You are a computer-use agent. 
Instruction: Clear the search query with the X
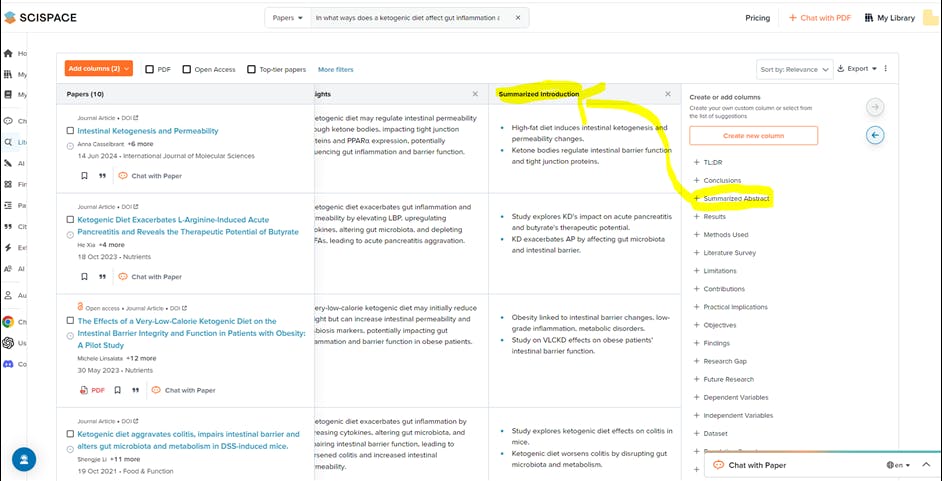(x=518, y=18)
